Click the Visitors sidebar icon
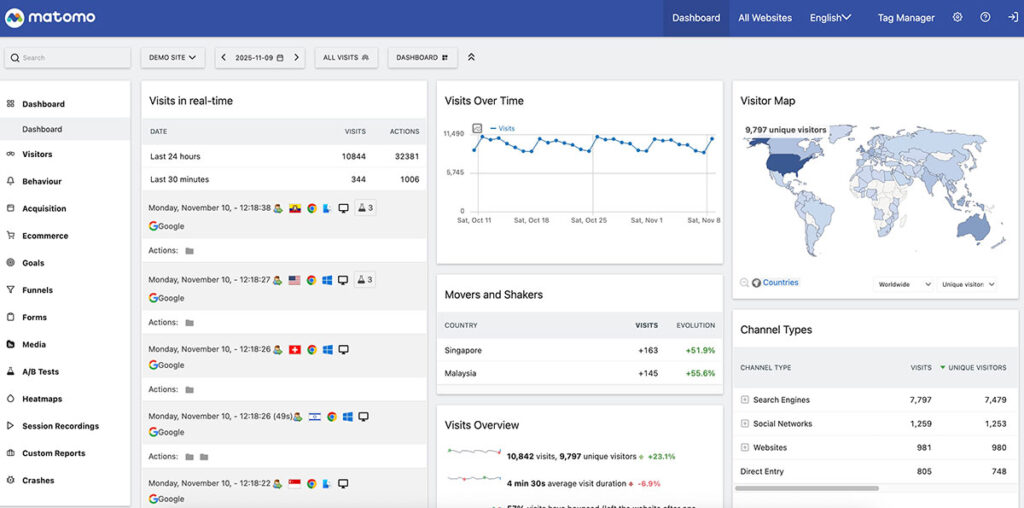1024x508 pixels. click(x=10, y=154)
